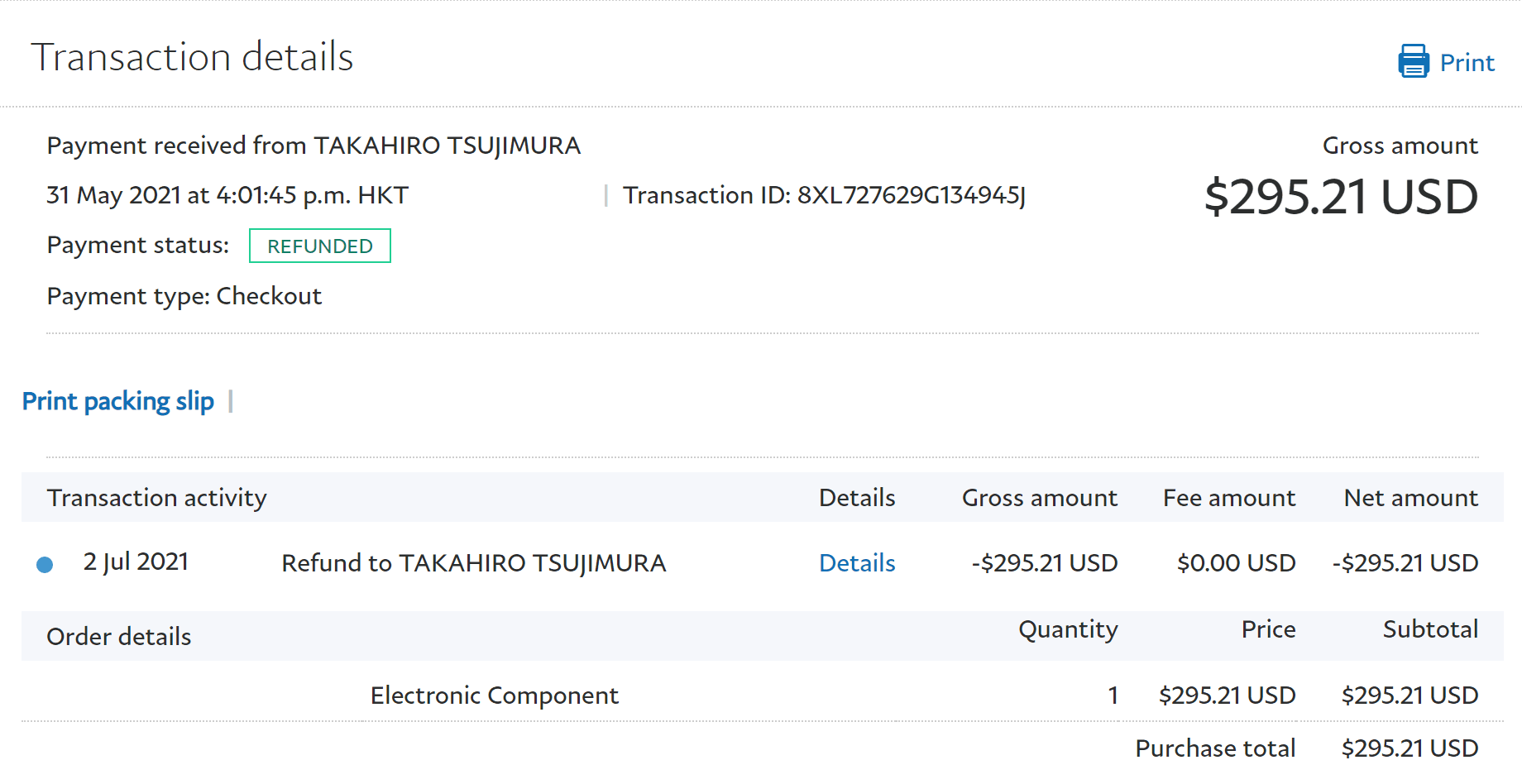Viewport: 1522px width, 784px height.
Task: Click the Transaction ID 8XL727629G134945J text
Action: coord(824,195)
